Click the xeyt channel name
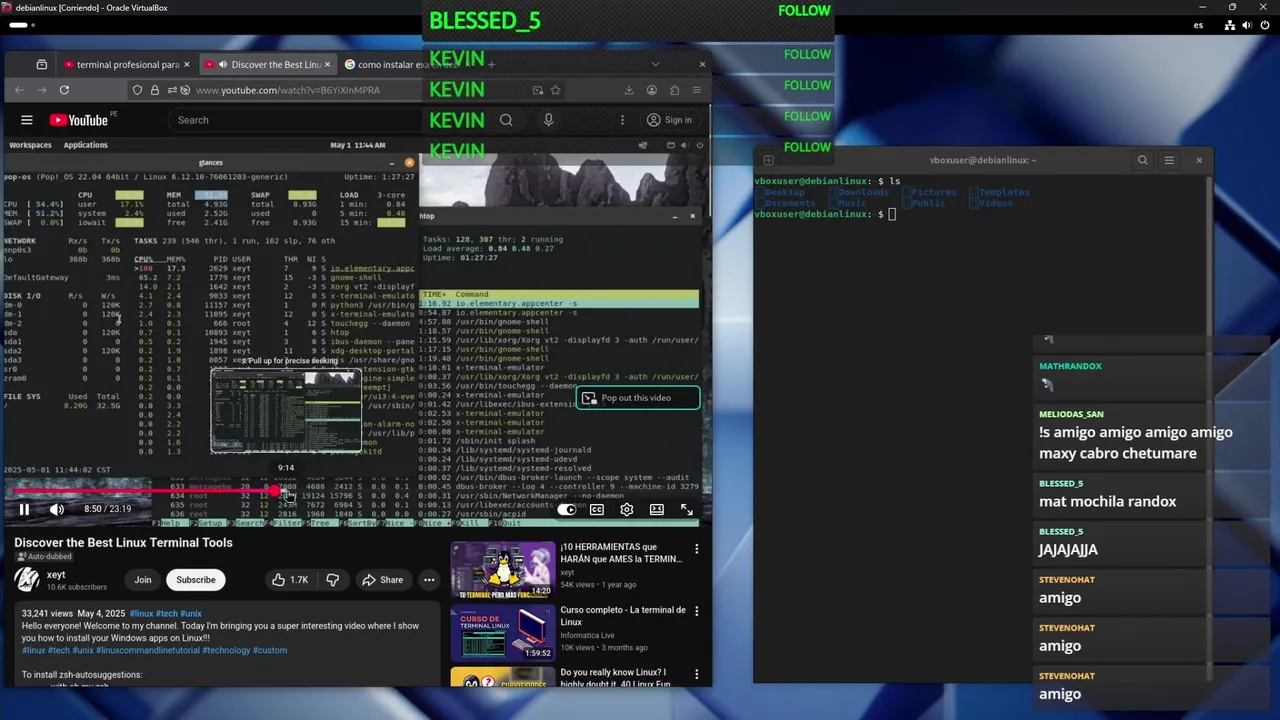The height and width of the screenshot is (720, 1280). click(x=56, y=575)
